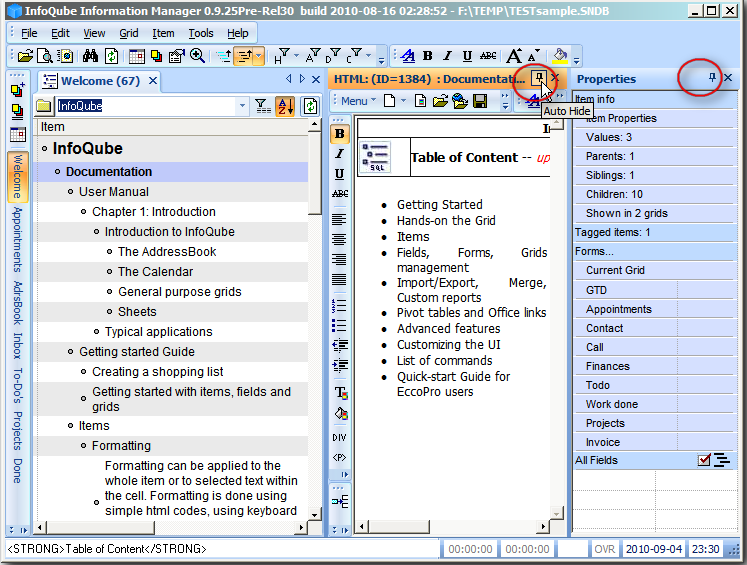Click the save floppy icon in HTML pane
This screenshot has width=747, height=565.
[480, 101]
